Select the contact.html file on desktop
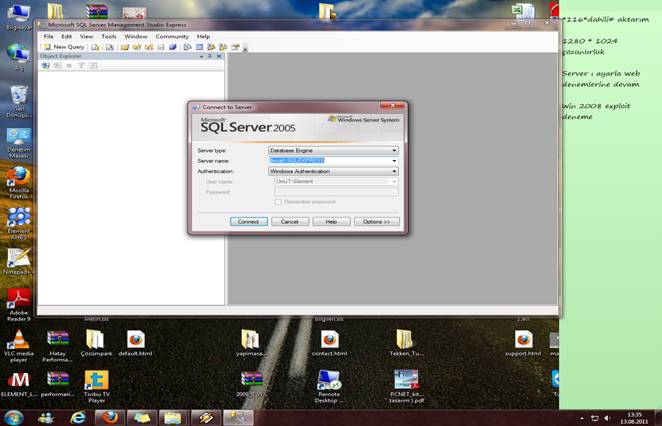 pos(329,343)
